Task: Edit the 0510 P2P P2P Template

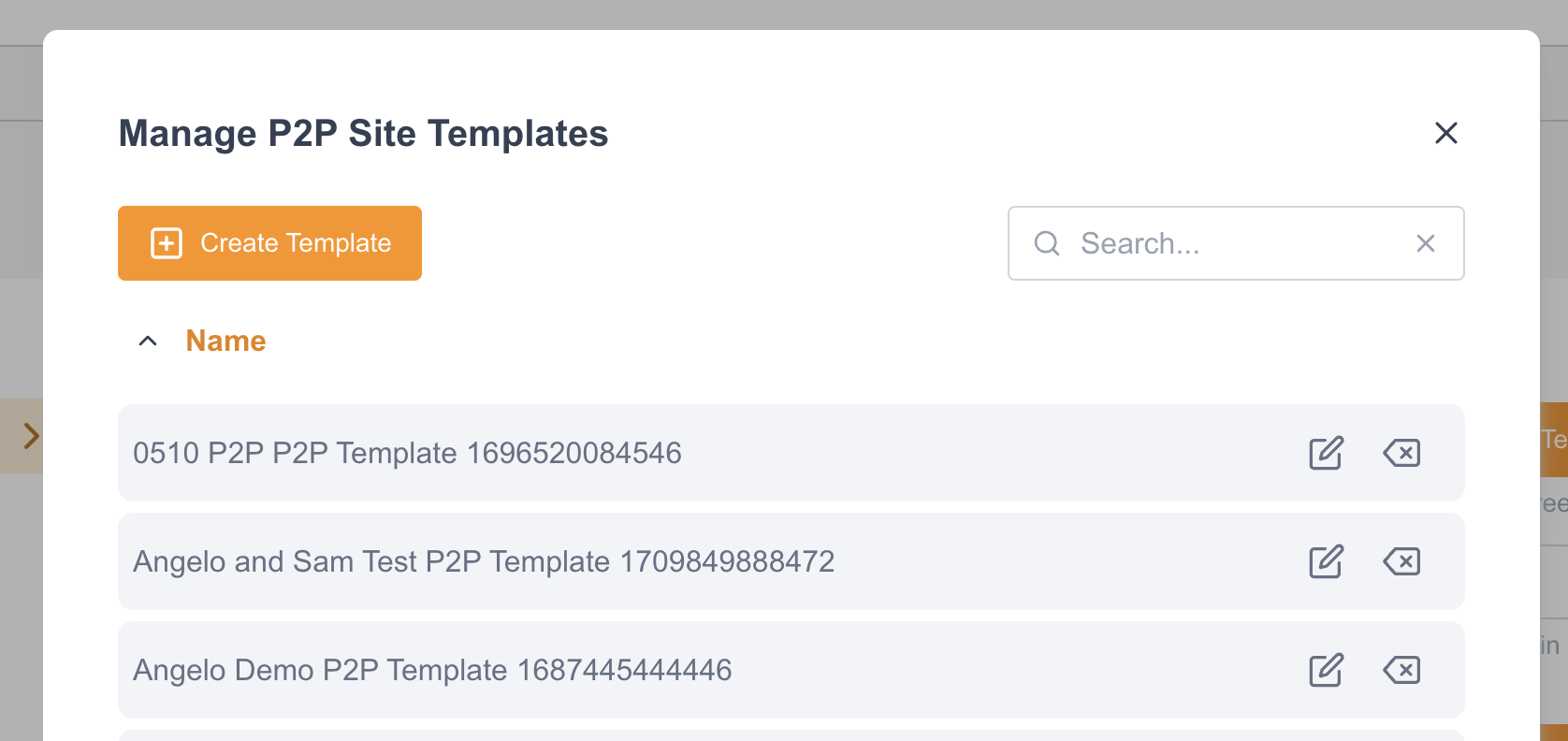Action: point(1326,453)
